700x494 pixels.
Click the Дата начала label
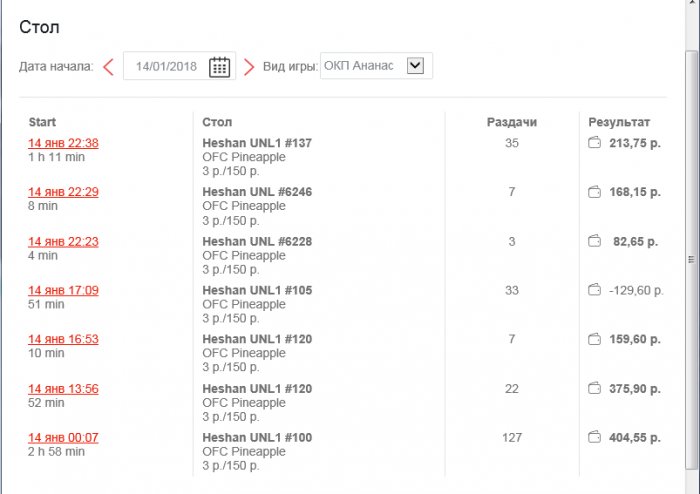click(56, 66)
